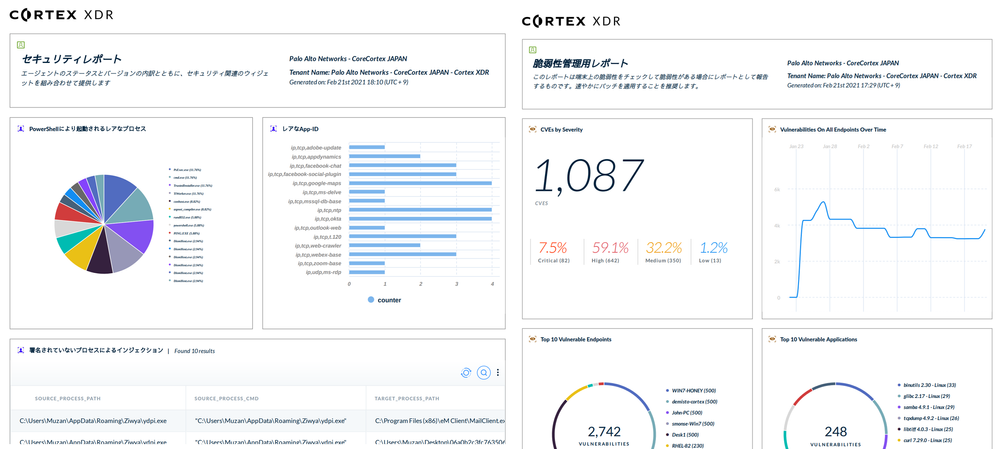This screenshot has height=449, width=999.
Task: Click the 1.2% Low severity value
Action: click(x=714, y=248)
